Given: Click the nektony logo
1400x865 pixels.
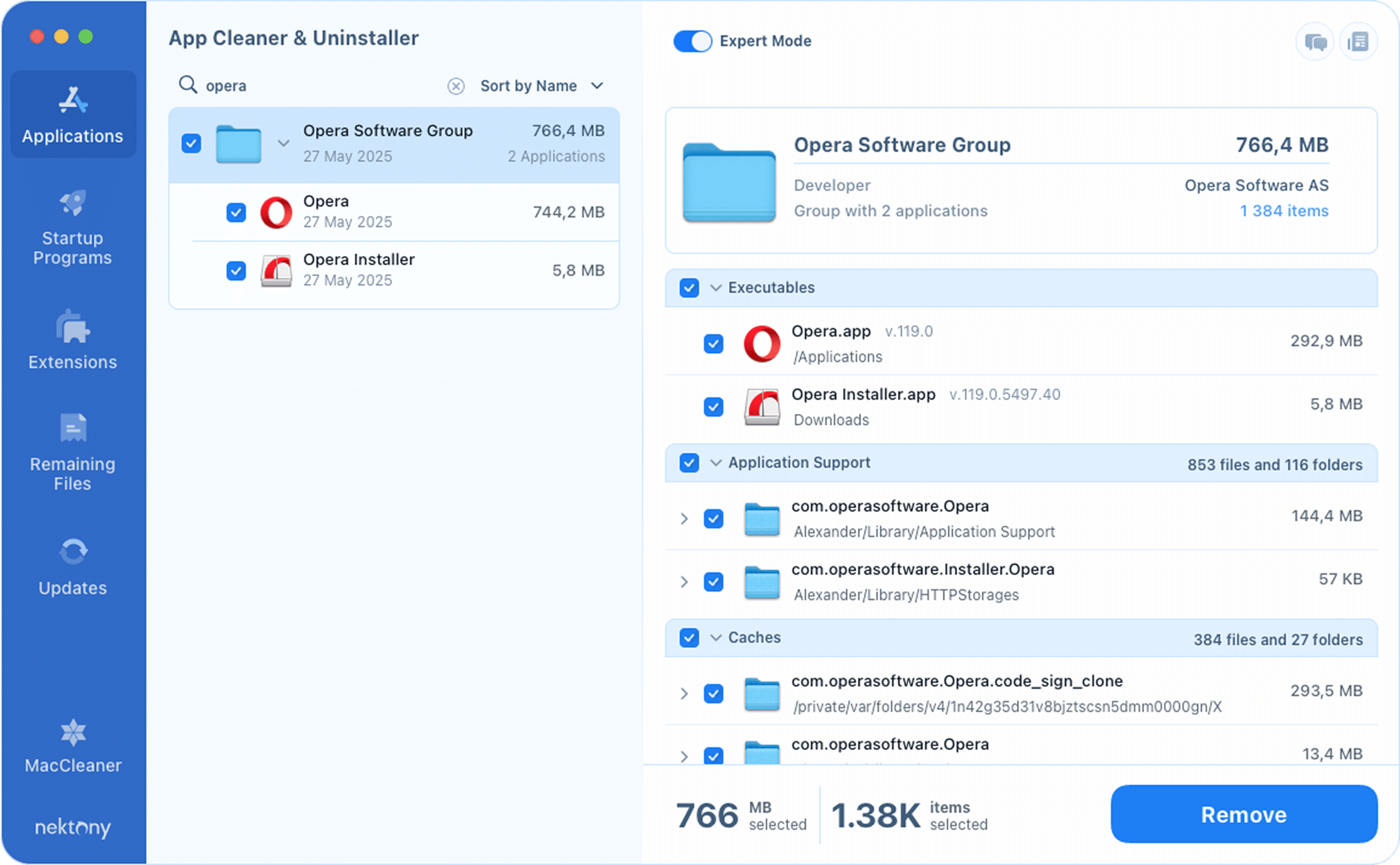Looking at the screenshot, I should (x=73, y=827).
